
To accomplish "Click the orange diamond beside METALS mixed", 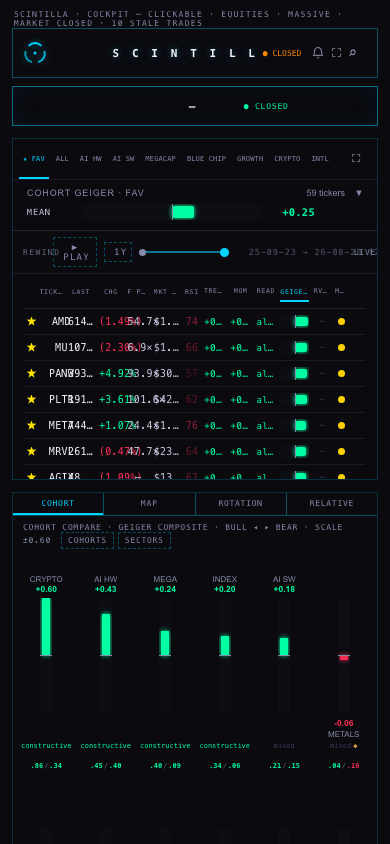I will point(355,746).
